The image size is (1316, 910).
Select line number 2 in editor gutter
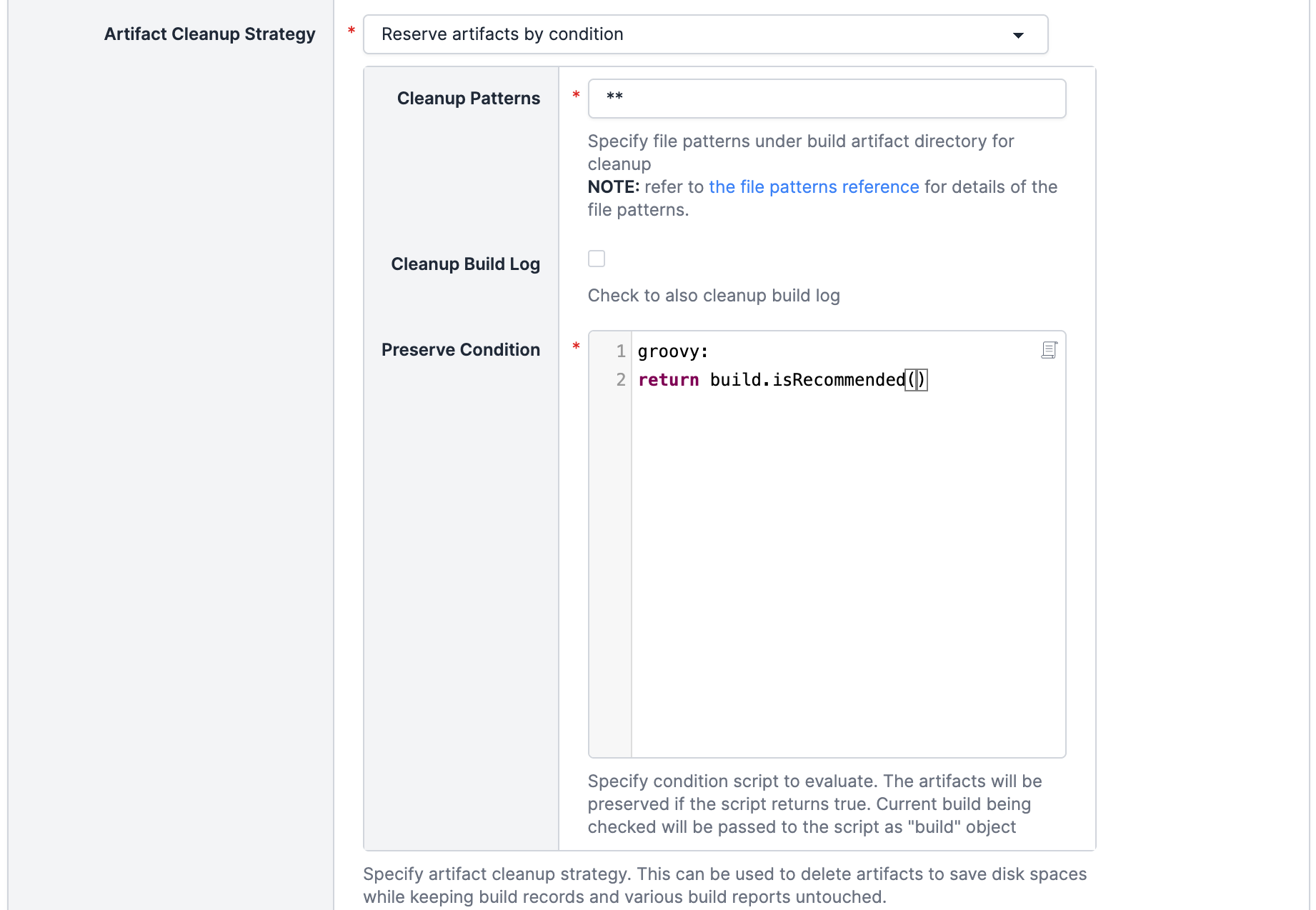(x=620, y=380)
